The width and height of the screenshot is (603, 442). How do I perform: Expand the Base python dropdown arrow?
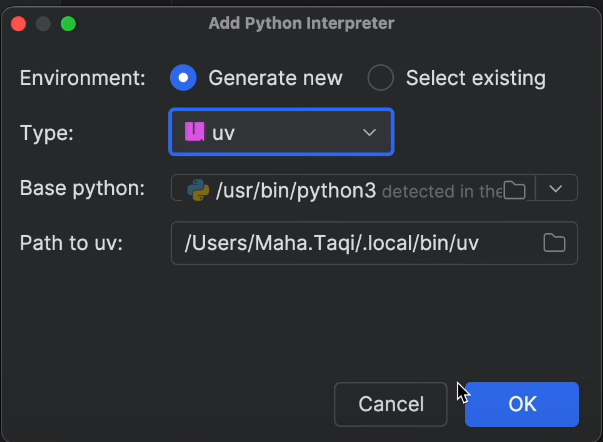coord(557,188)
